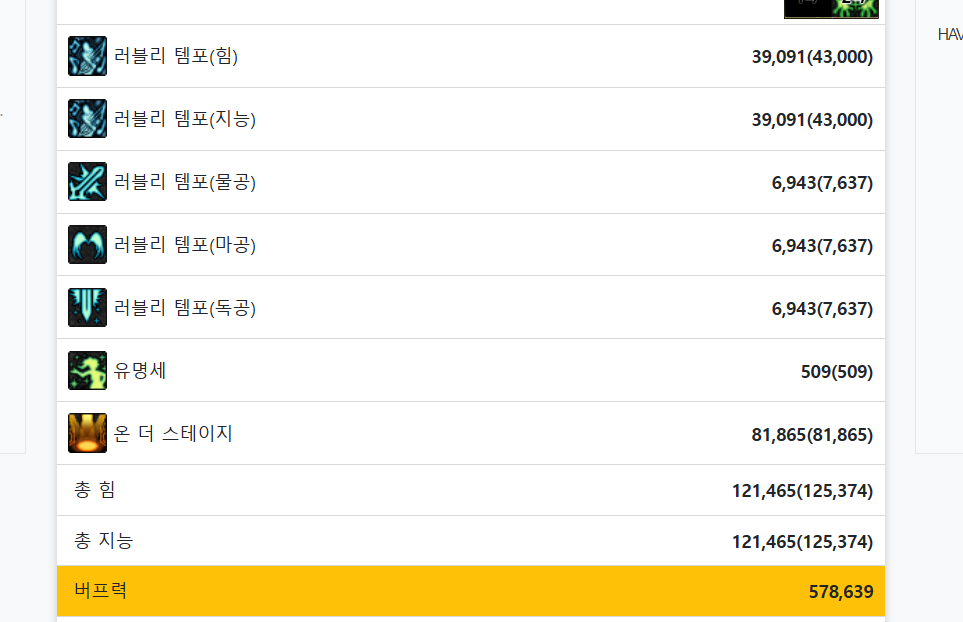Click the 578,639 buff power value
Screen dimensions: 963x622
840,592
